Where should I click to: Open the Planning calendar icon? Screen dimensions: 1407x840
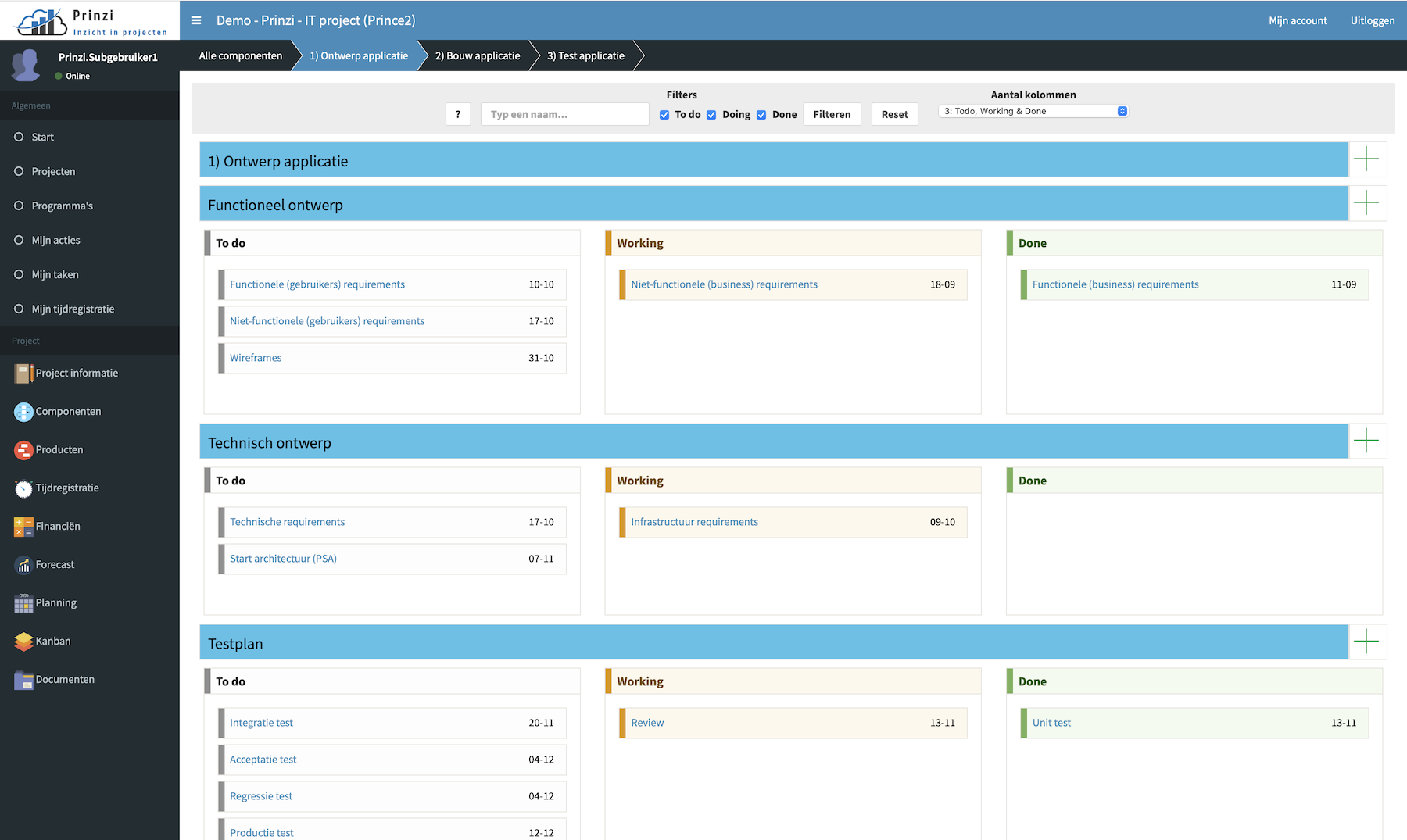(x=23, y=603)
